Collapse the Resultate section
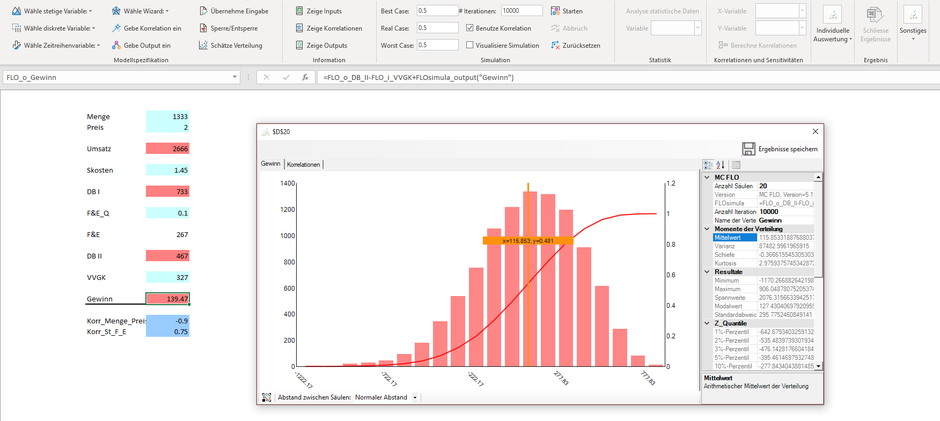940x421 pixels. coord(707,272)
